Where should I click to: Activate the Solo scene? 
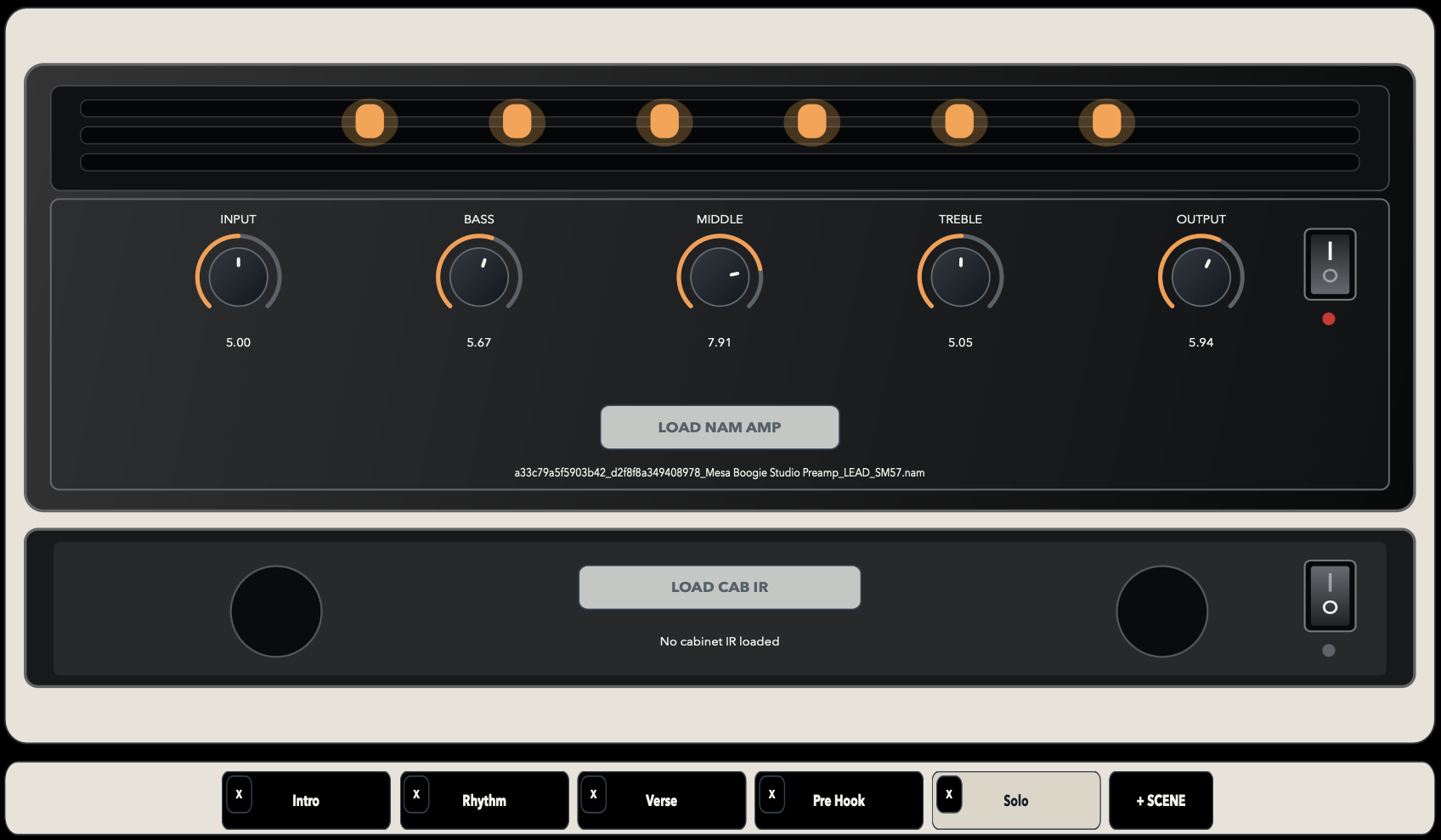[x=1016, y=800]
